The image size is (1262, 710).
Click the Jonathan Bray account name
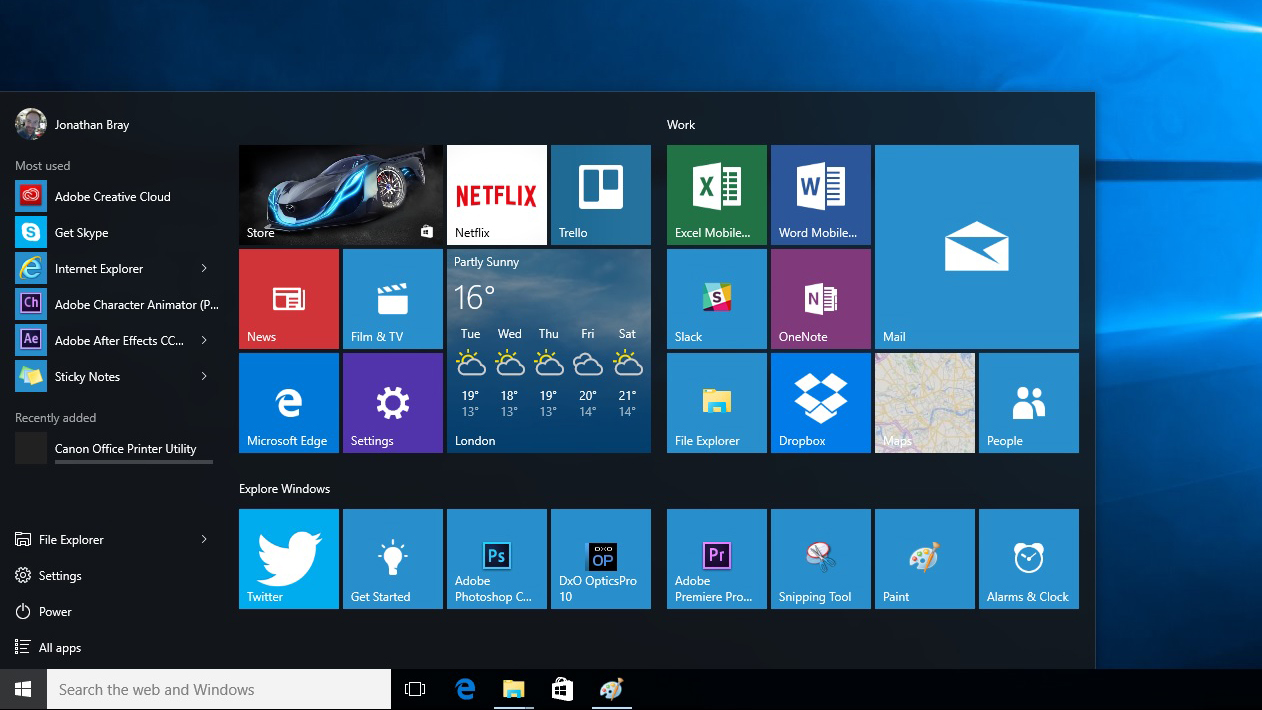pyautogui.click(x=92, y=124)
